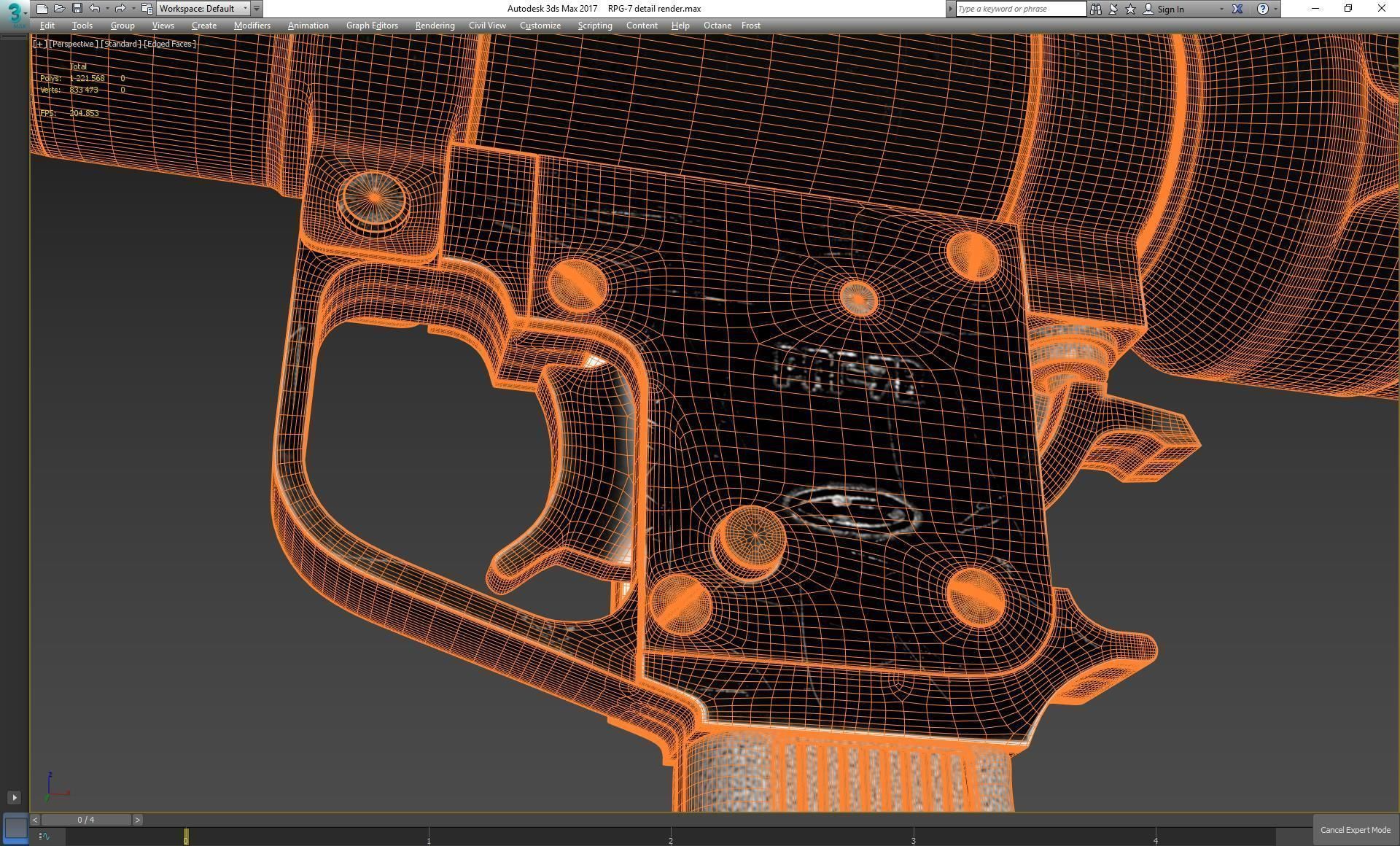The height and width of the screenshot is (846, 1400).
Task: Click the Sign In link
Action: point(1170,9)
